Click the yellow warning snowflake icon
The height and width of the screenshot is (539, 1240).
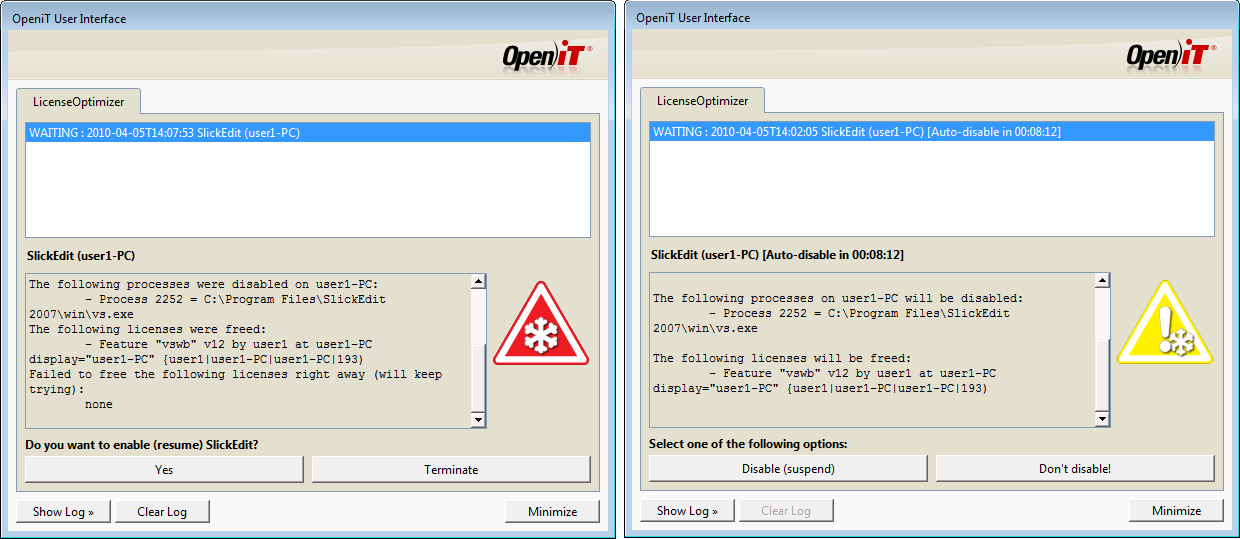1165,324
